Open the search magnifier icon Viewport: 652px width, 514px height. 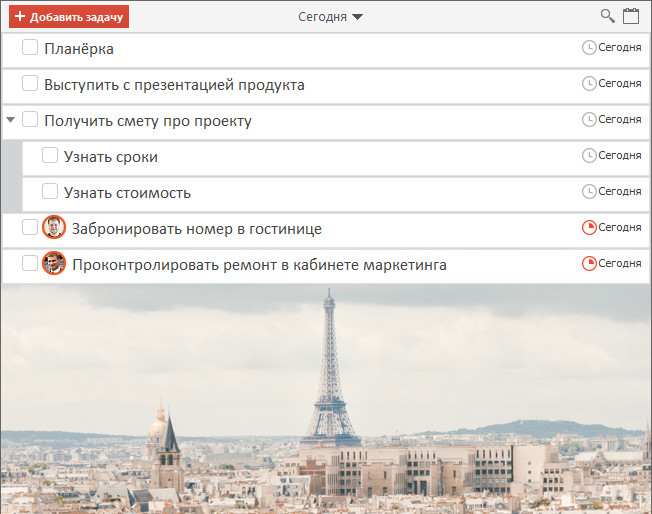(608, 16)
